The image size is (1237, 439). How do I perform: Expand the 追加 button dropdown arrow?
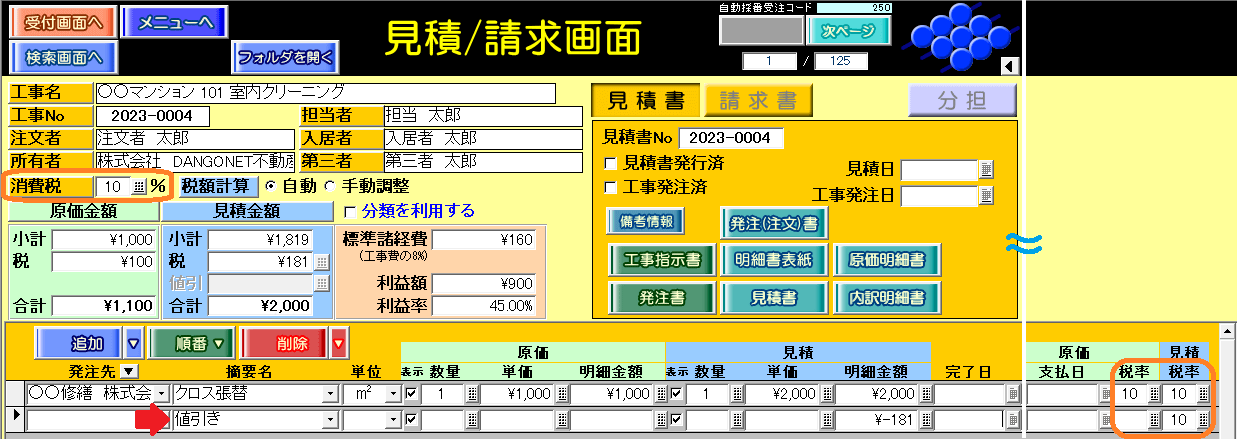point(134,344)
